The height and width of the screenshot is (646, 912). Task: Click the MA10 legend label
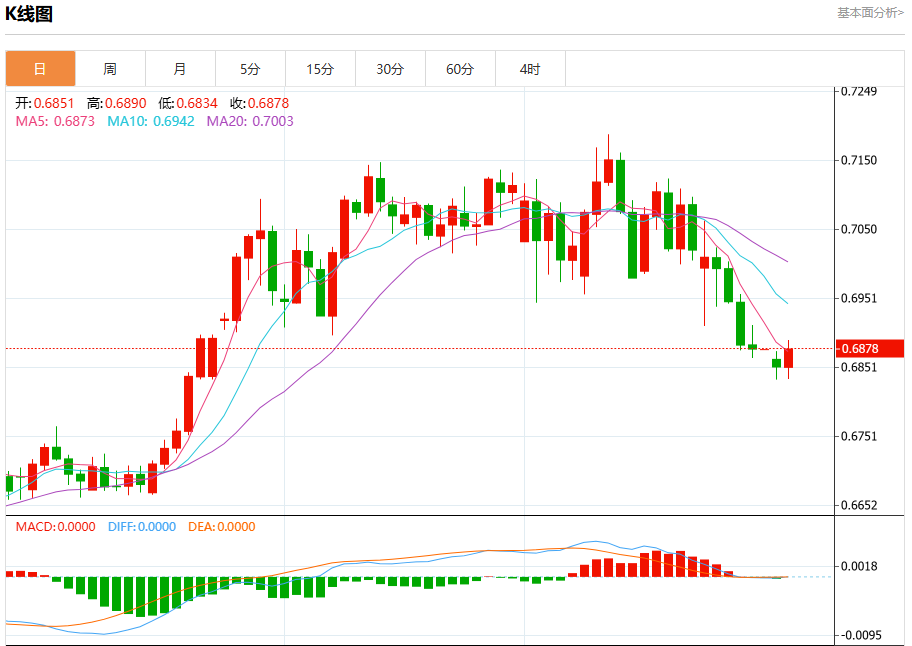click(151, 121)
